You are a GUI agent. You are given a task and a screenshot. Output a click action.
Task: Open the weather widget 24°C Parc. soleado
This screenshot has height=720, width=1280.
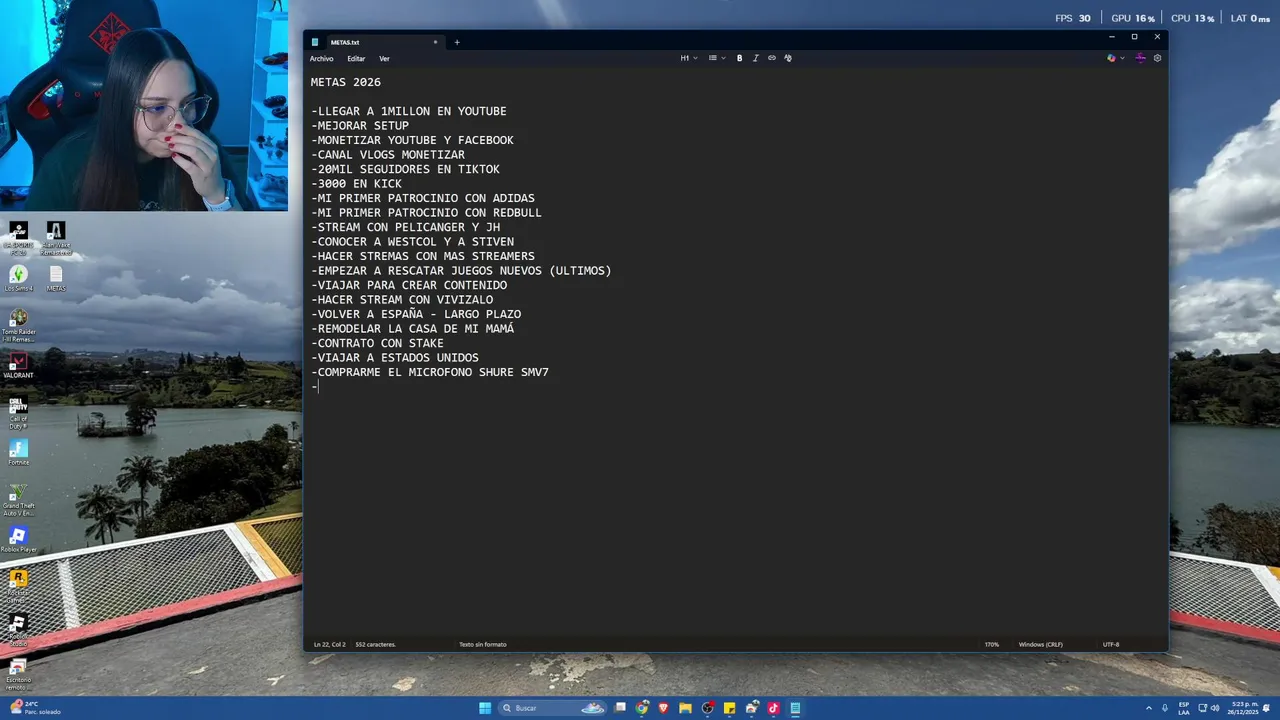point(36,708)
